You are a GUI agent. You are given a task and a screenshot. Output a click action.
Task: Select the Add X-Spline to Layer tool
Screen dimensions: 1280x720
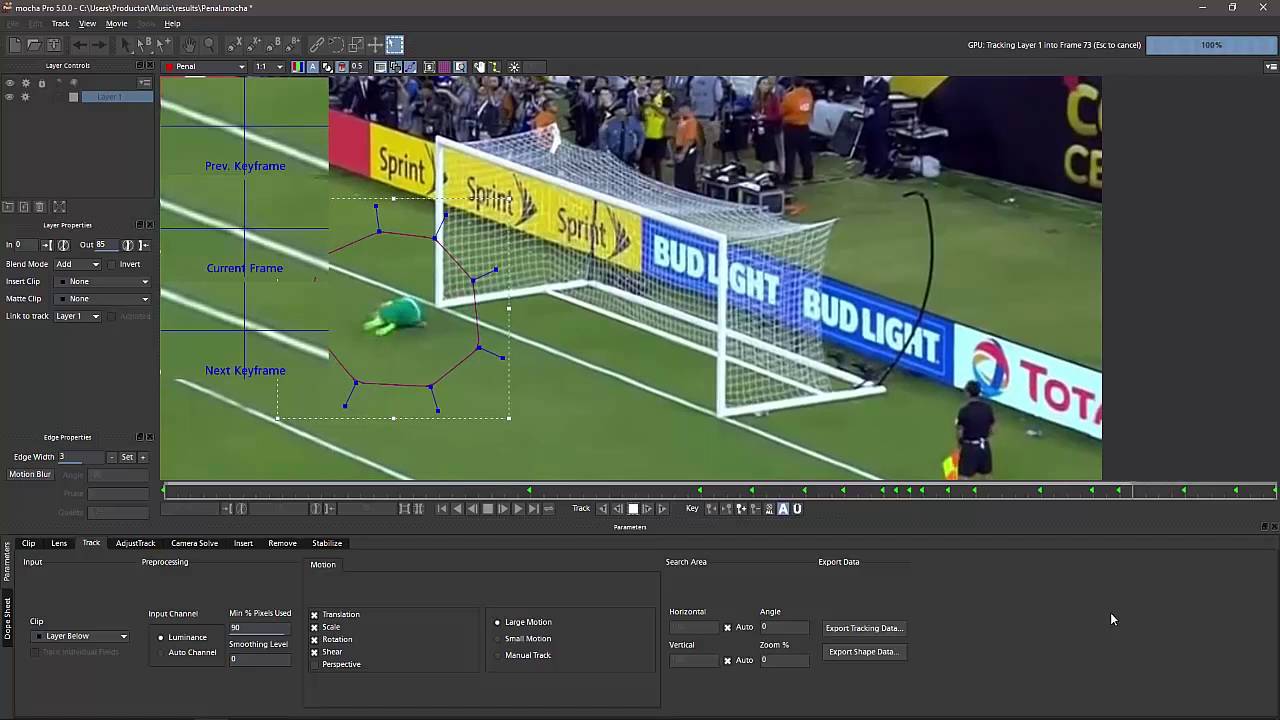pos(254,45)
